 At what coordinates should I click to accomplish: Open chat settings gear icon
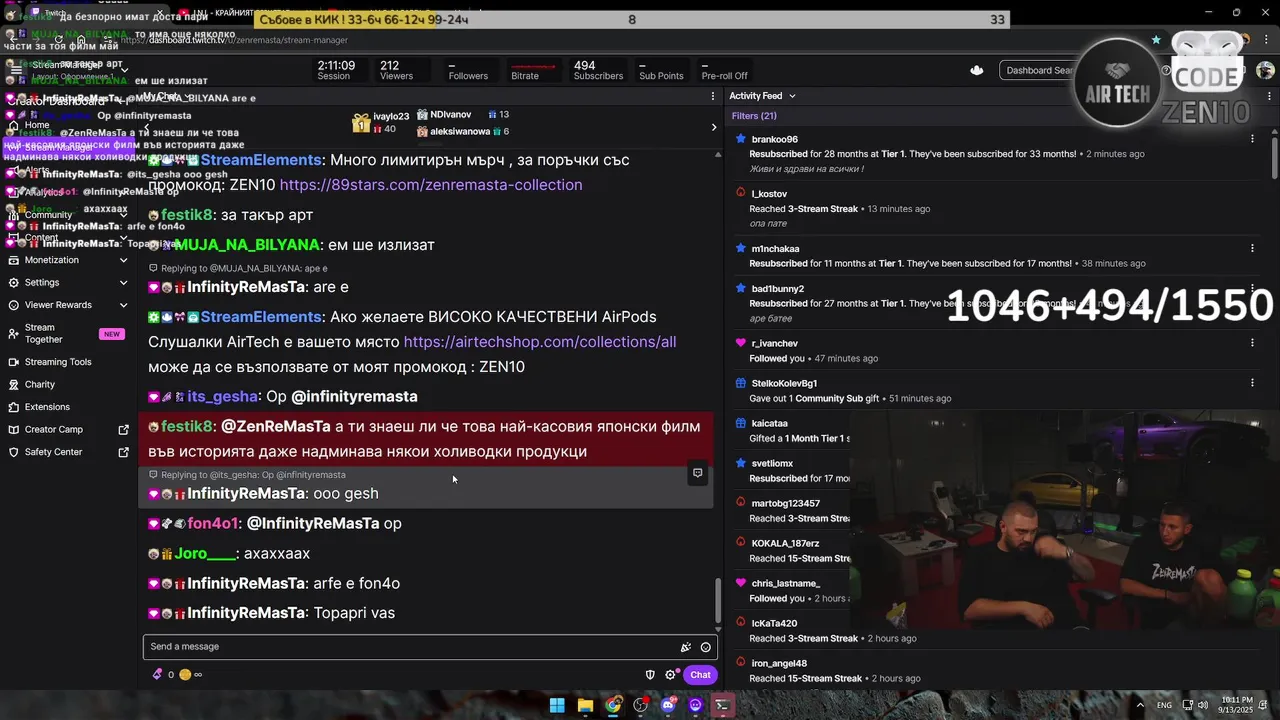tap(671, 675)
